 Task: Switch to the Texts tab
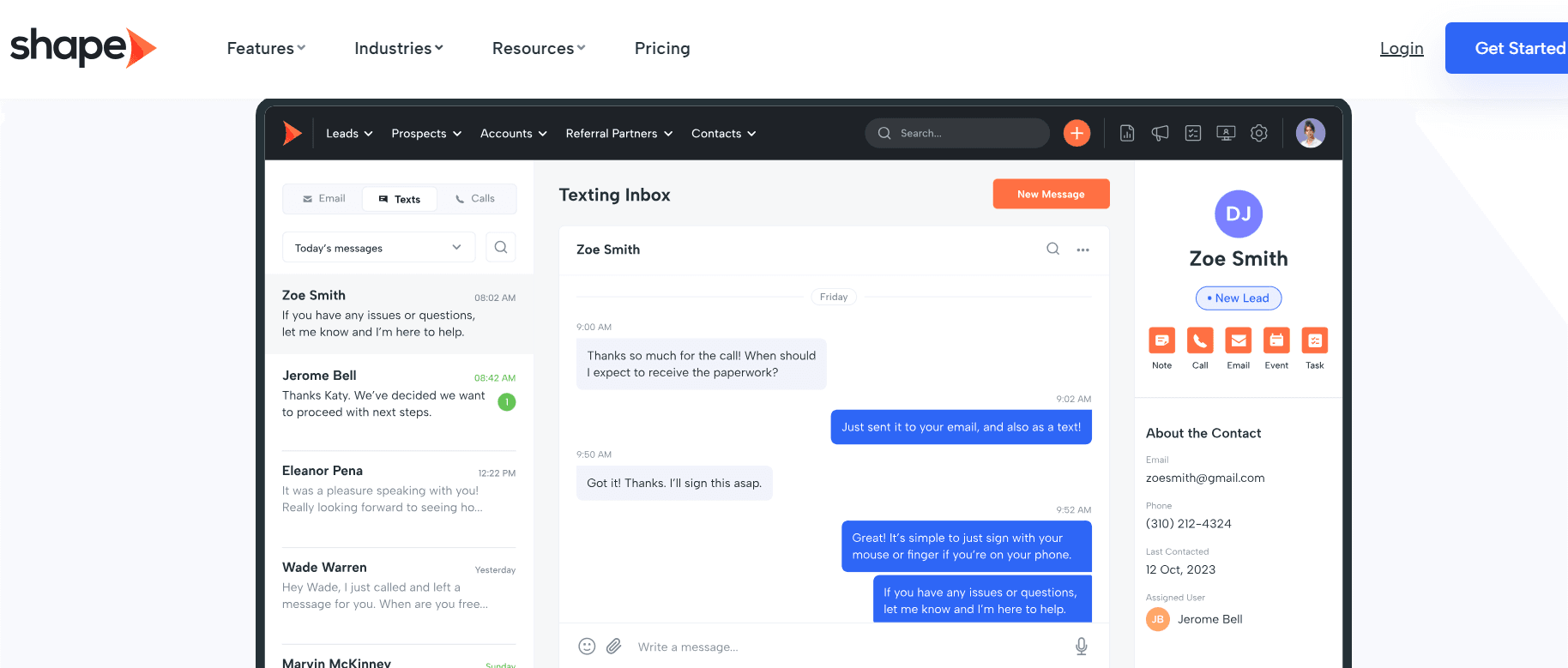(400, 199)
